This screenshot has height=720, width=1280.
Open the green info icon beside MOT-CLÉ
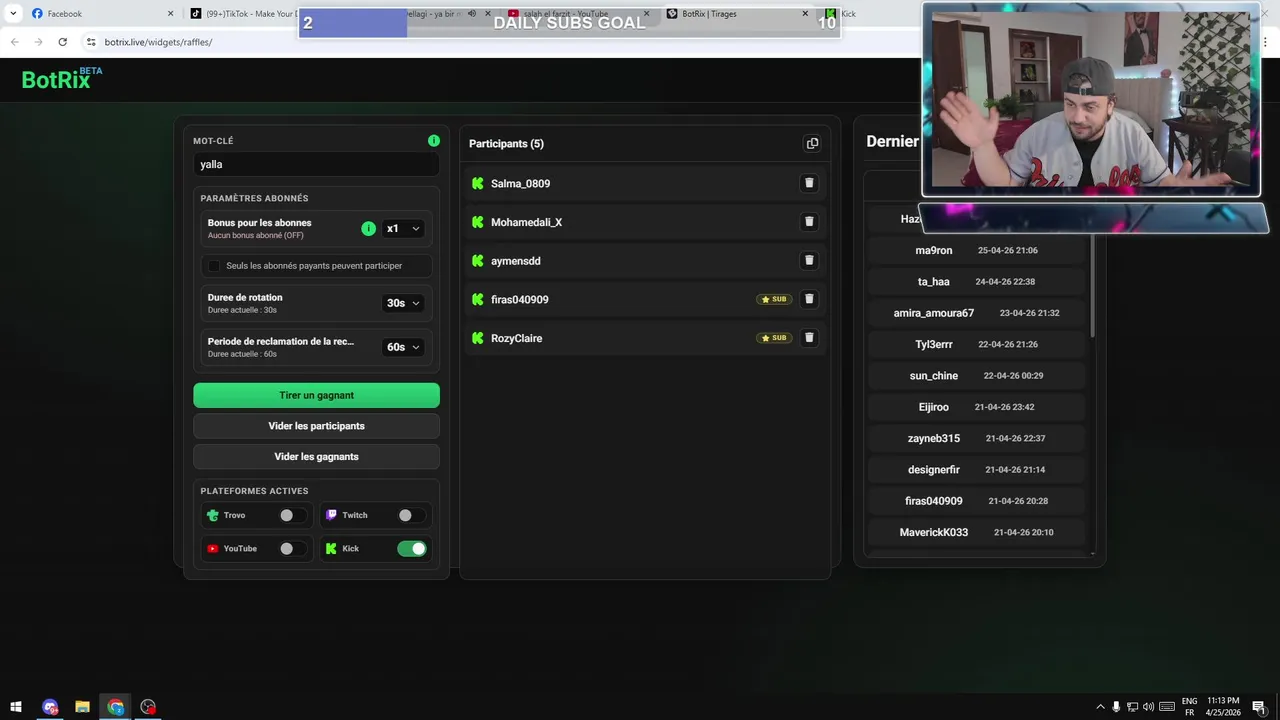(433, 141)
